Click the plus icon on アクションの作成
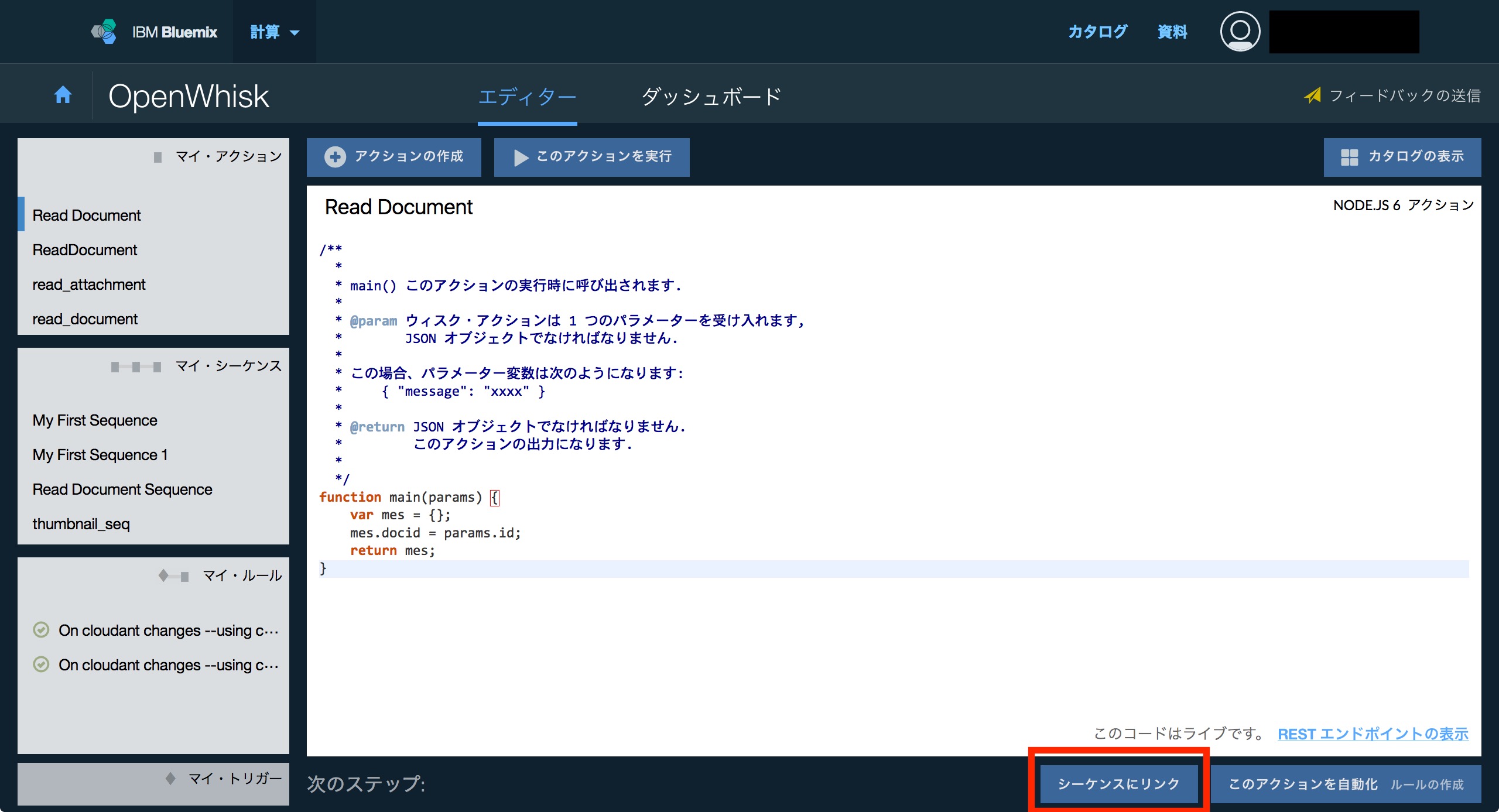 [335, 157]
